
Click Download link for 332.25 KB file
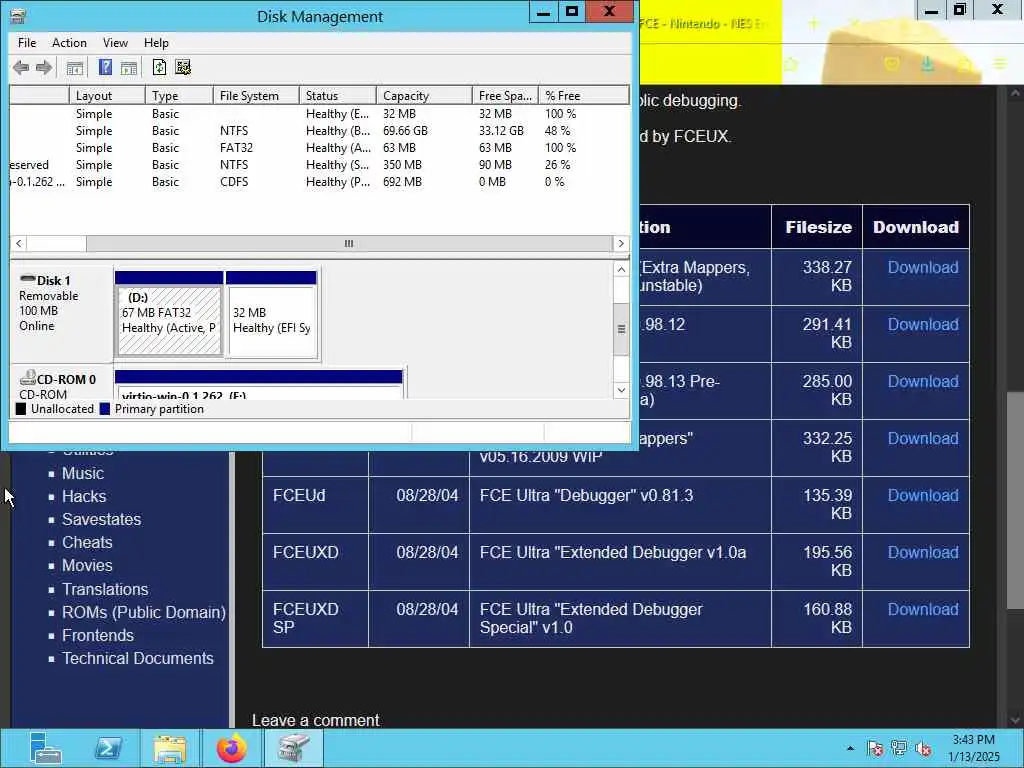(x=923, y=438)
